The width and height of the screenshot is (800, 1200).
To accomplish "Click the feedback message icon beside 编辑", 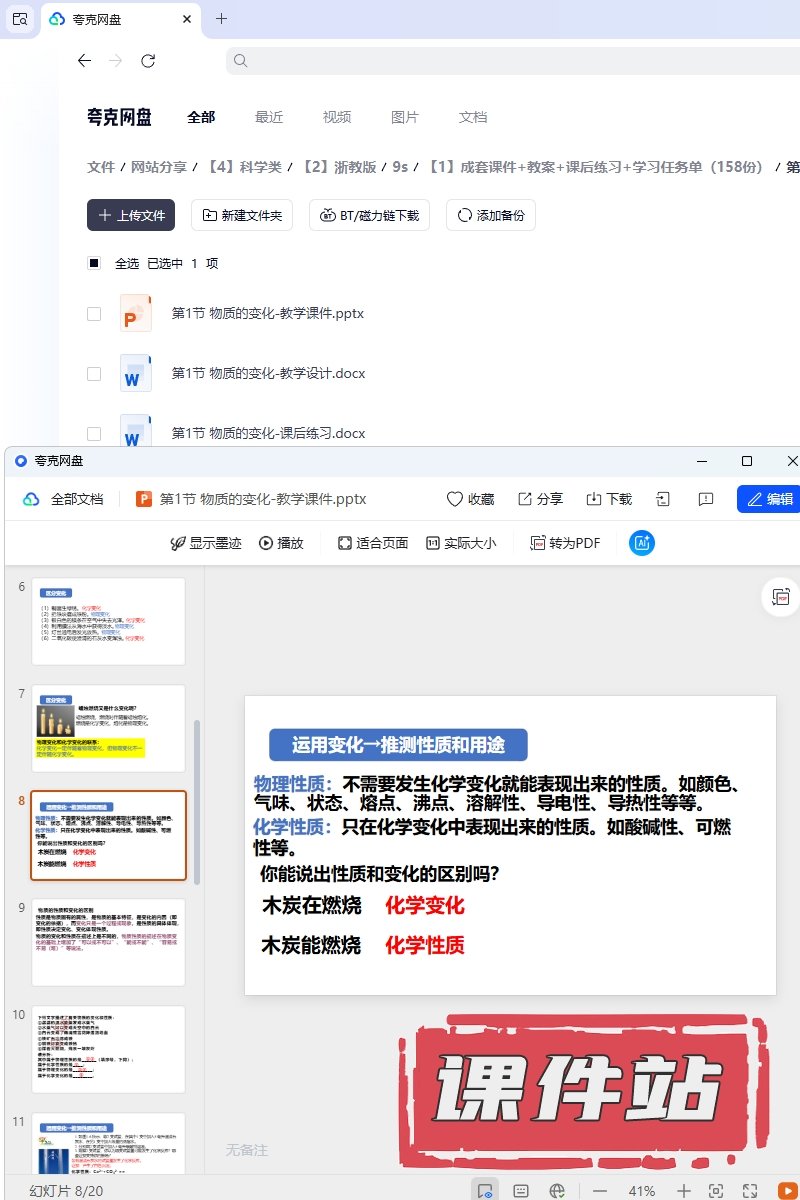I will (706, 499).
